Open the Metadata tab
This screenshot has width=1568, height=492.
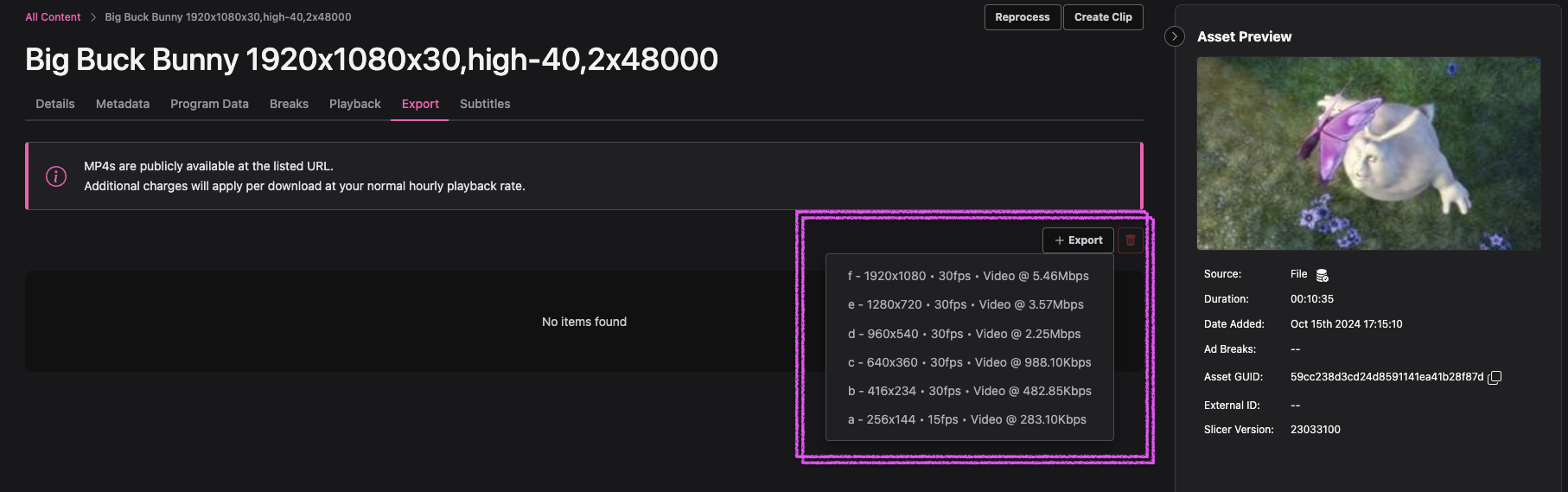coord(123,104)
